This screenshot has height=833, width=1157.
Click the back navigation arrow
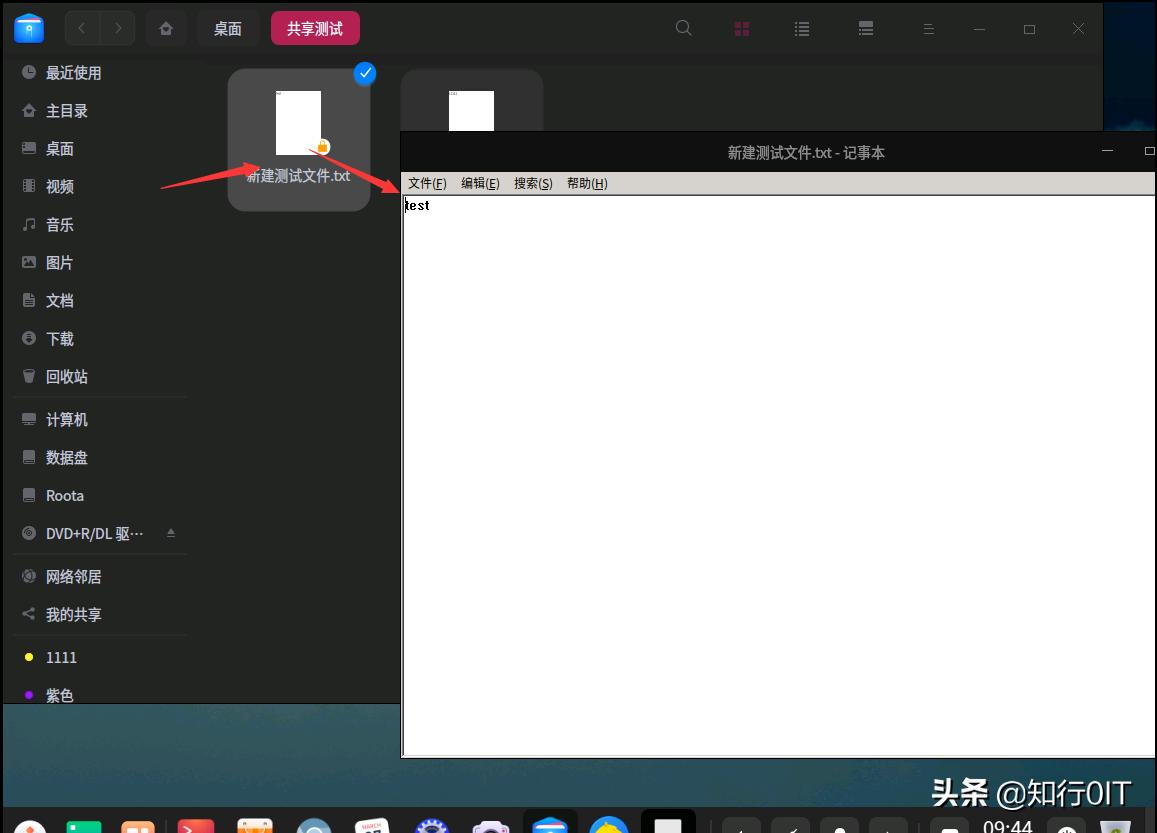click(x=82, y=28)
